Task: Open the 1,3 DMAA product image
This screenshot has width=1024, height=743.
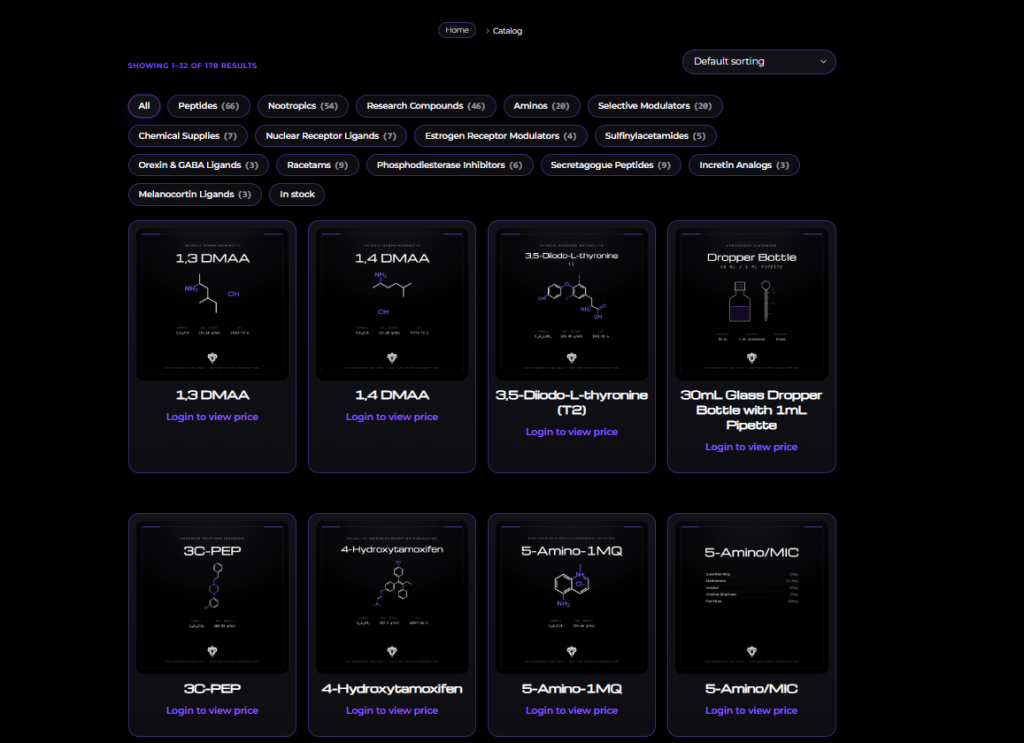Action: (x=212, y=304)
